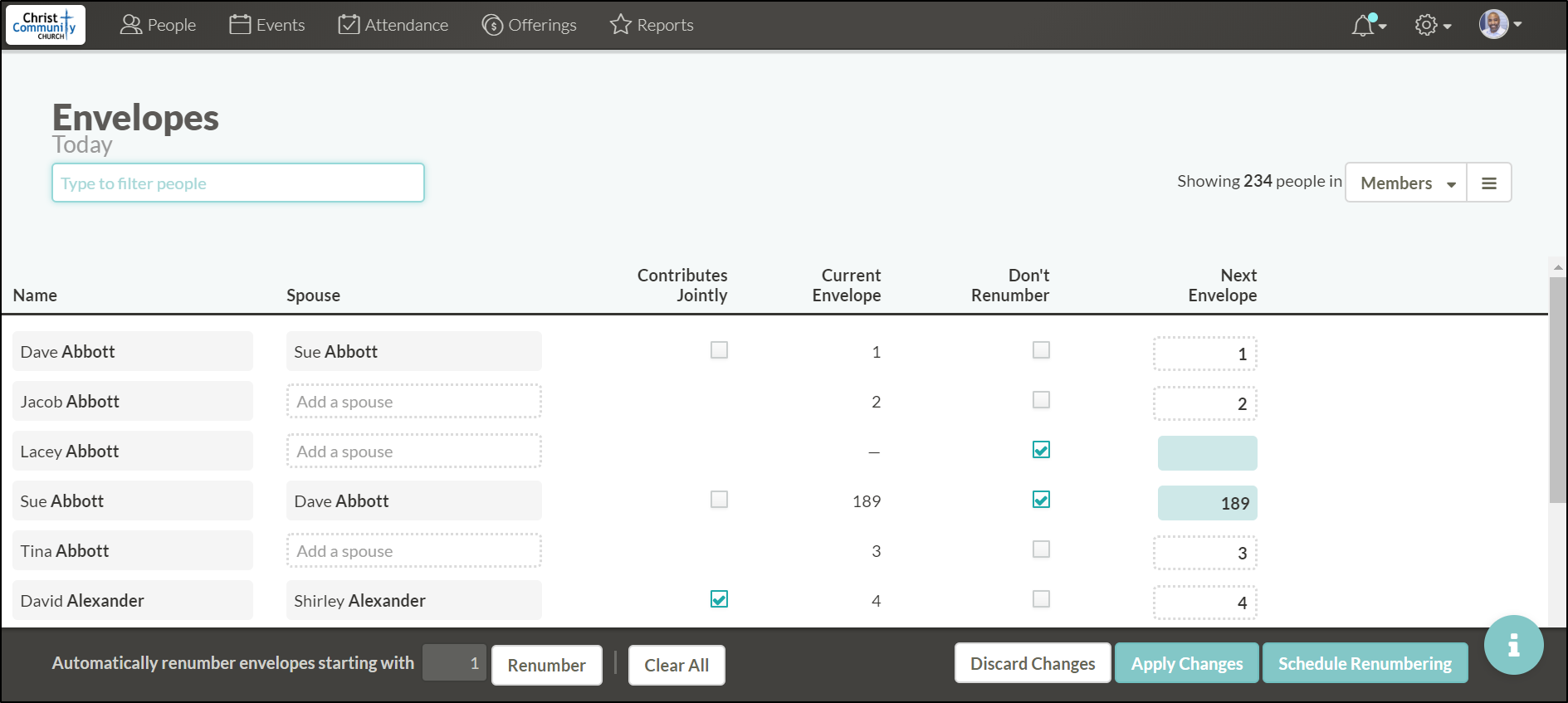Click the Name column header
The image size is (1568, 703).
(x=35, y=295)
